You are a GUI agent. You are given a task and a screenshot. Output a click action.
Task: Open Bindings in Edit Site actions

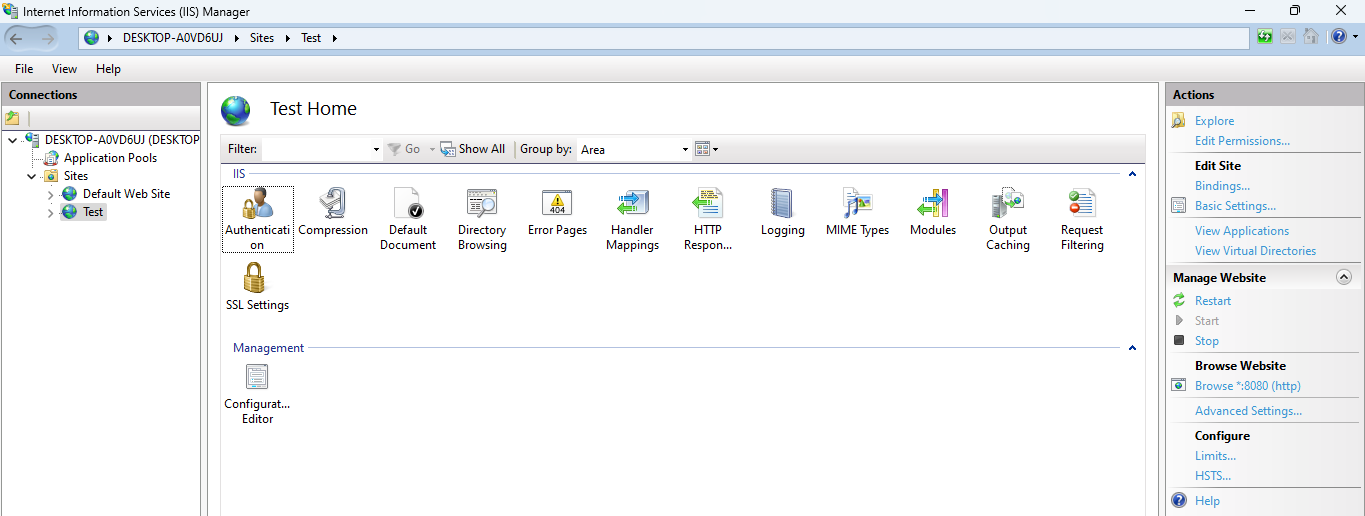[x=1222, y=186]
